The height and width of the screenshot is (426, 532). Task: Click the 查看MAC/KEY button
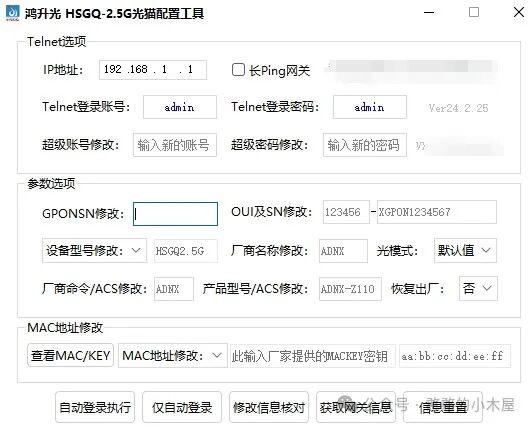tap(70, 355)
